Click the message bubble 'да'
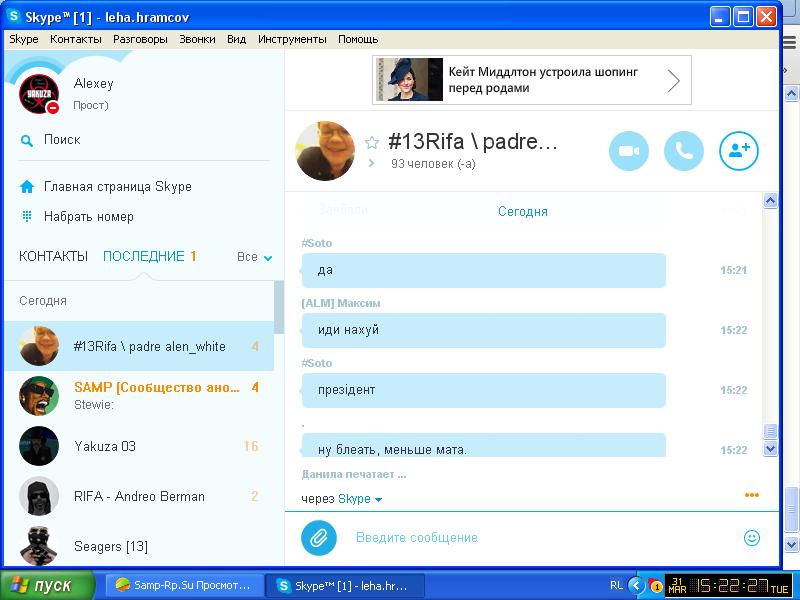This screenshot has width=800, height=600. point(484,270)
